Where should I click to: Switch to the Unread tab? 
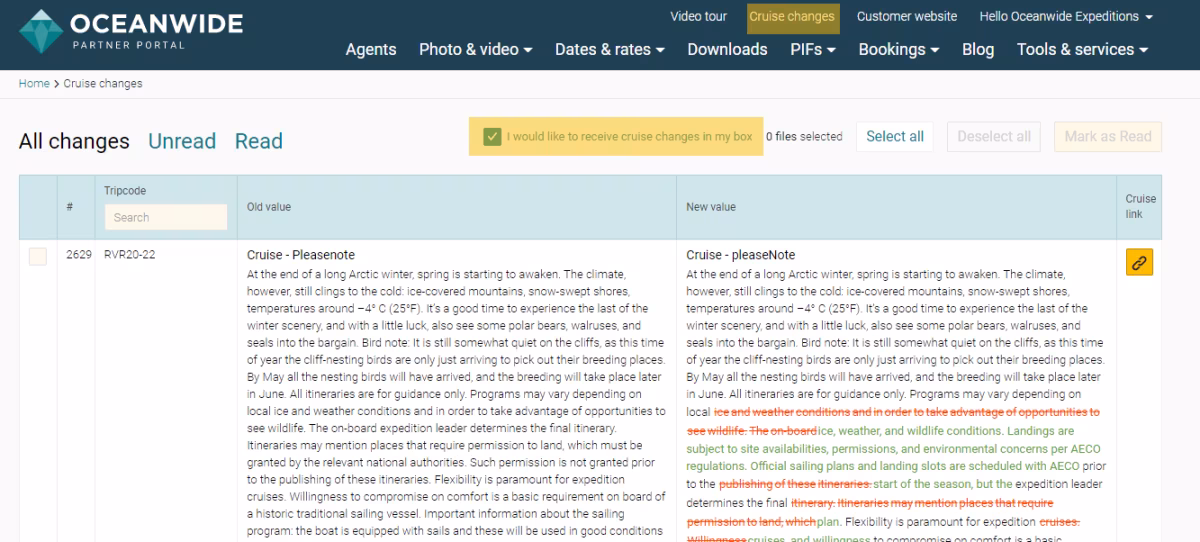(182, 141)
